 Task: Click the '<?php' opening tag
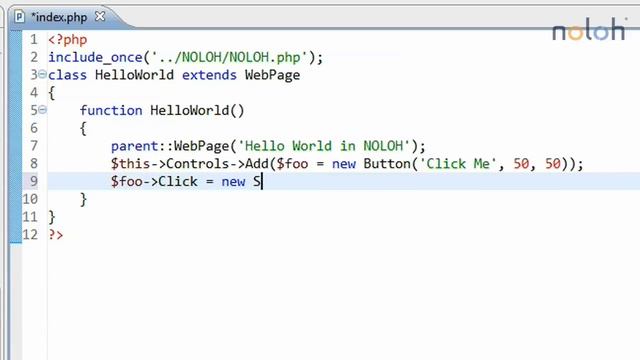pos(68,40)
